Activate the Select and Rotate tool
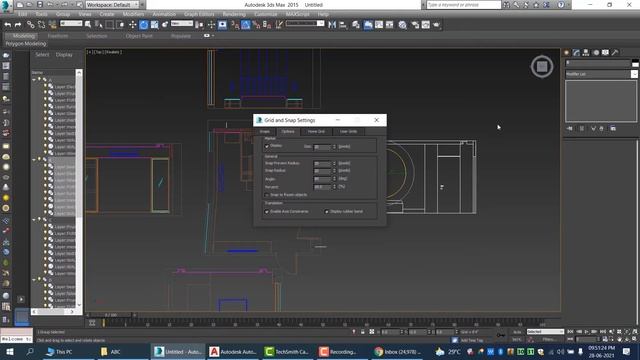 [144, 25]
